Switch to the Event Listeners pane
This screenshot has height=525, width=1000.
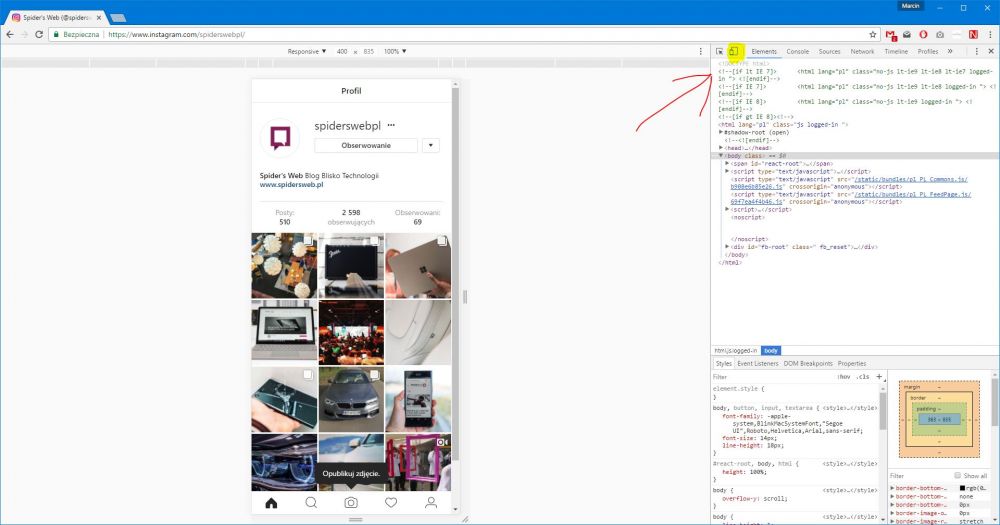[x=758, y=364]
